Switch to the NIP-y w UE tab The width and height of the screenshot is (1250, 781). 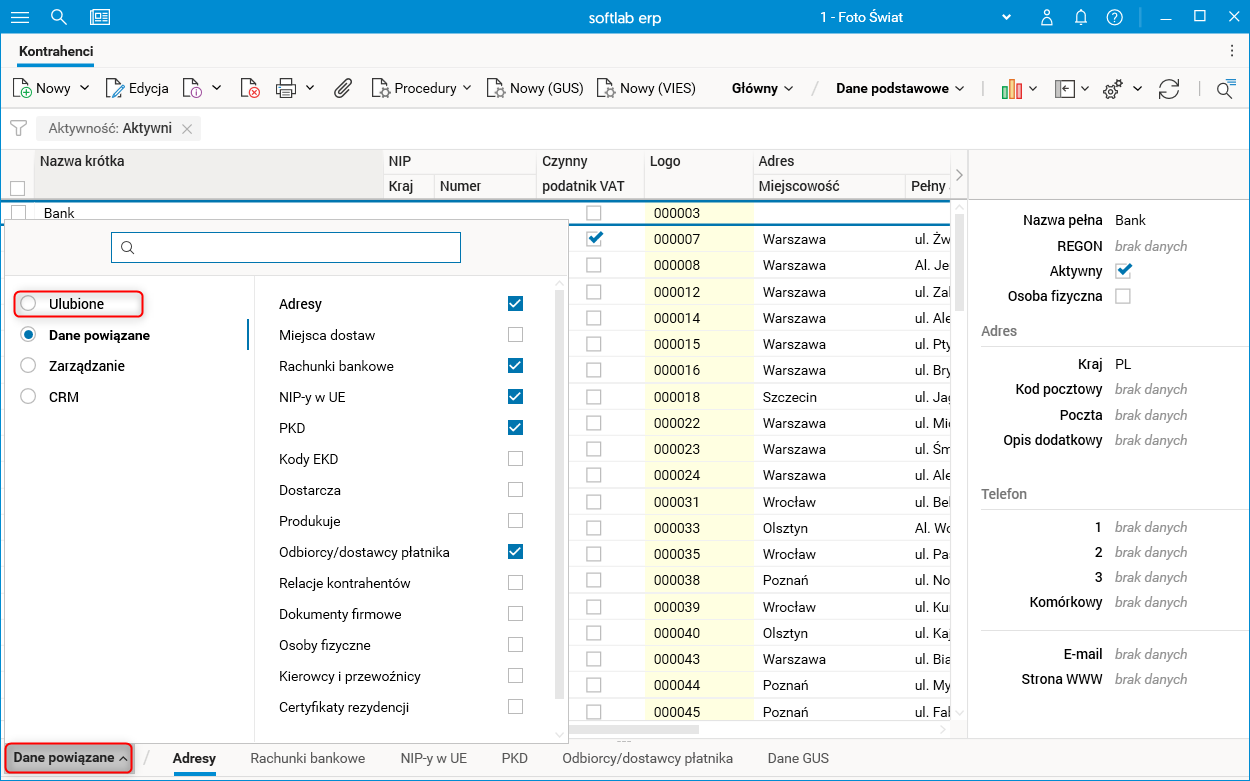coord(433,758)
